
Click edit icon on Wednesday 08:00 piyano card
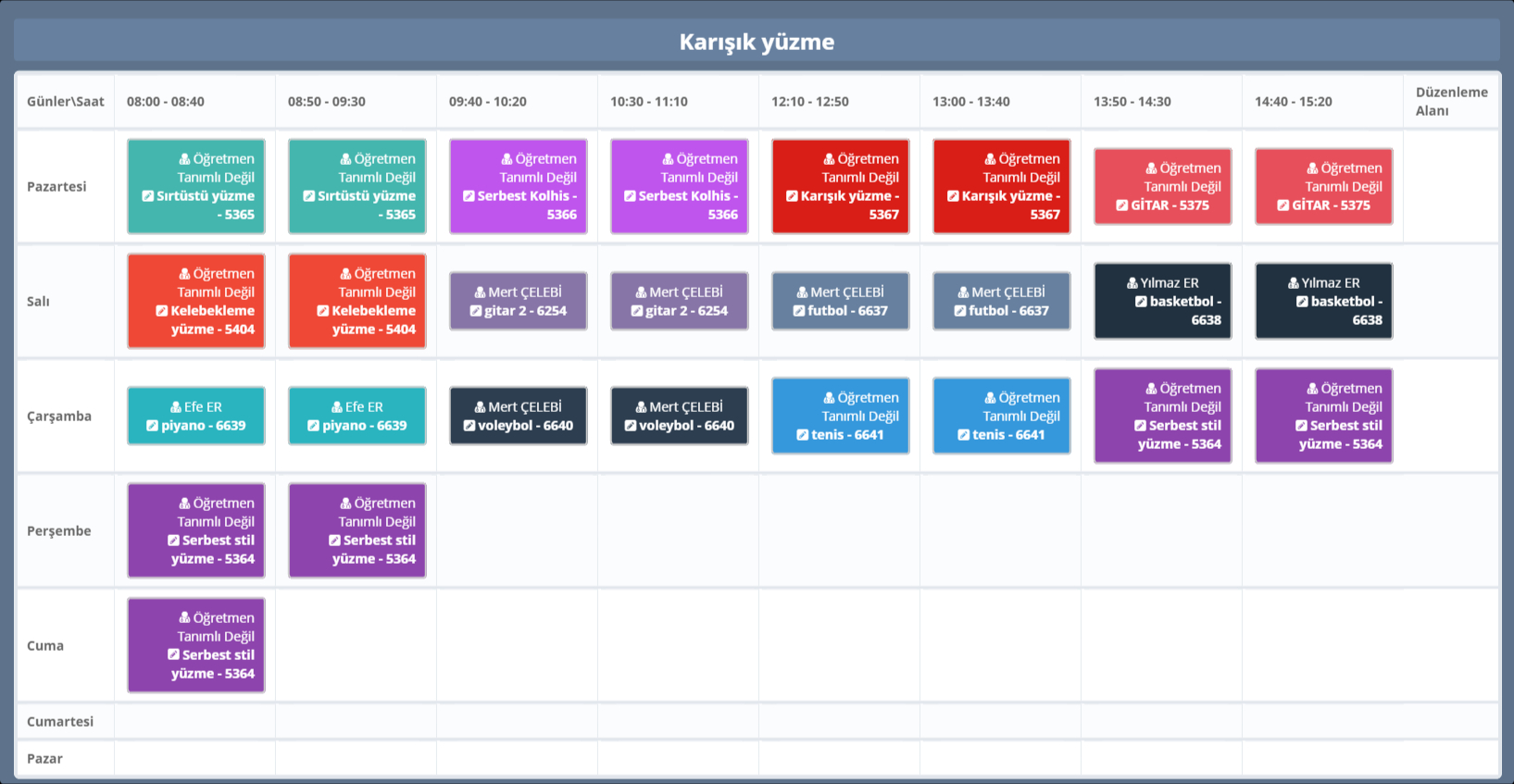pyautogui.click(x=152, y=426)
